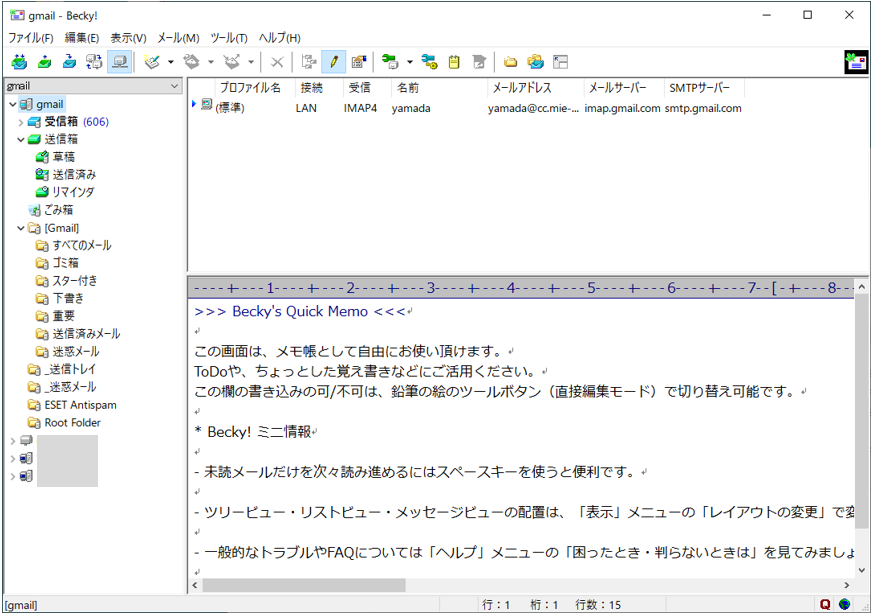Click the blue tray receive mail icon

pos(69,62)
